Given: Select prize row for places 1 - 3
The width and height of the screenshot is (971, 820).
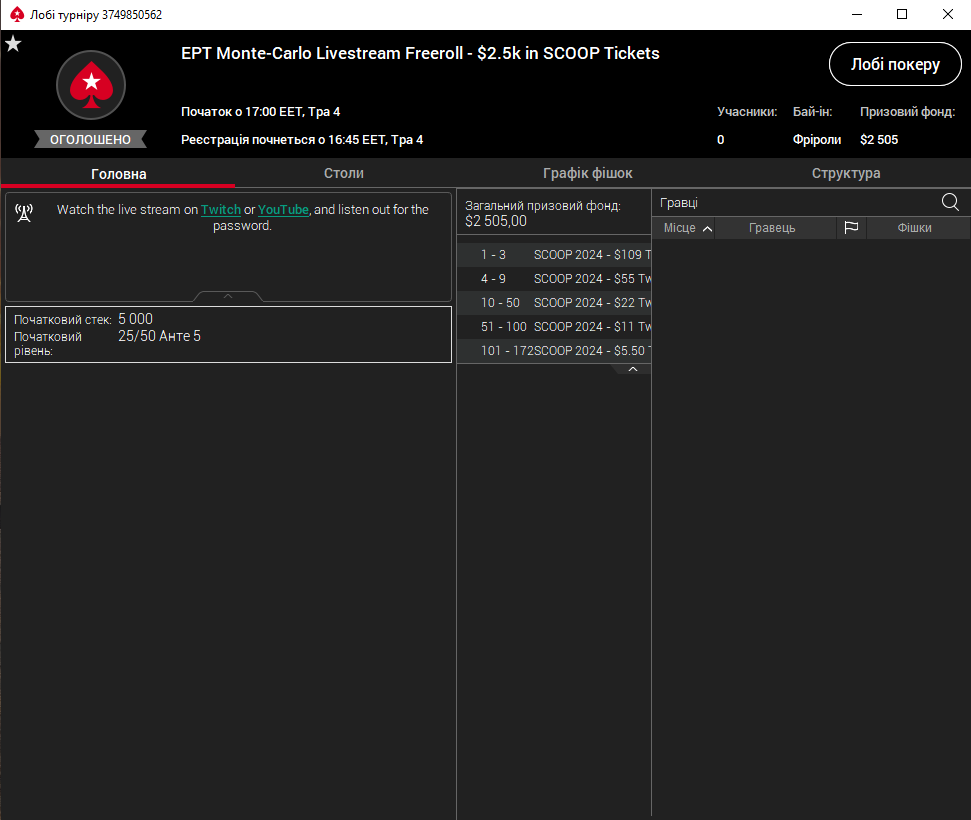Looking at the screenshot, I should click(x=554, y=255).
